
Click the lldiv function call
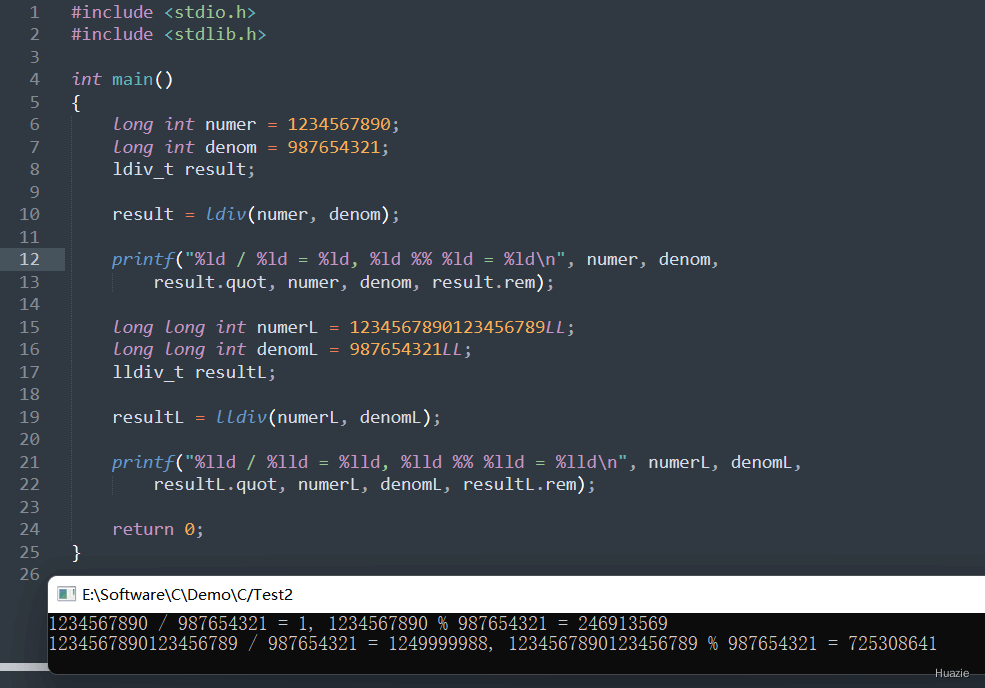pyautogui.click(x=241, y=417)
